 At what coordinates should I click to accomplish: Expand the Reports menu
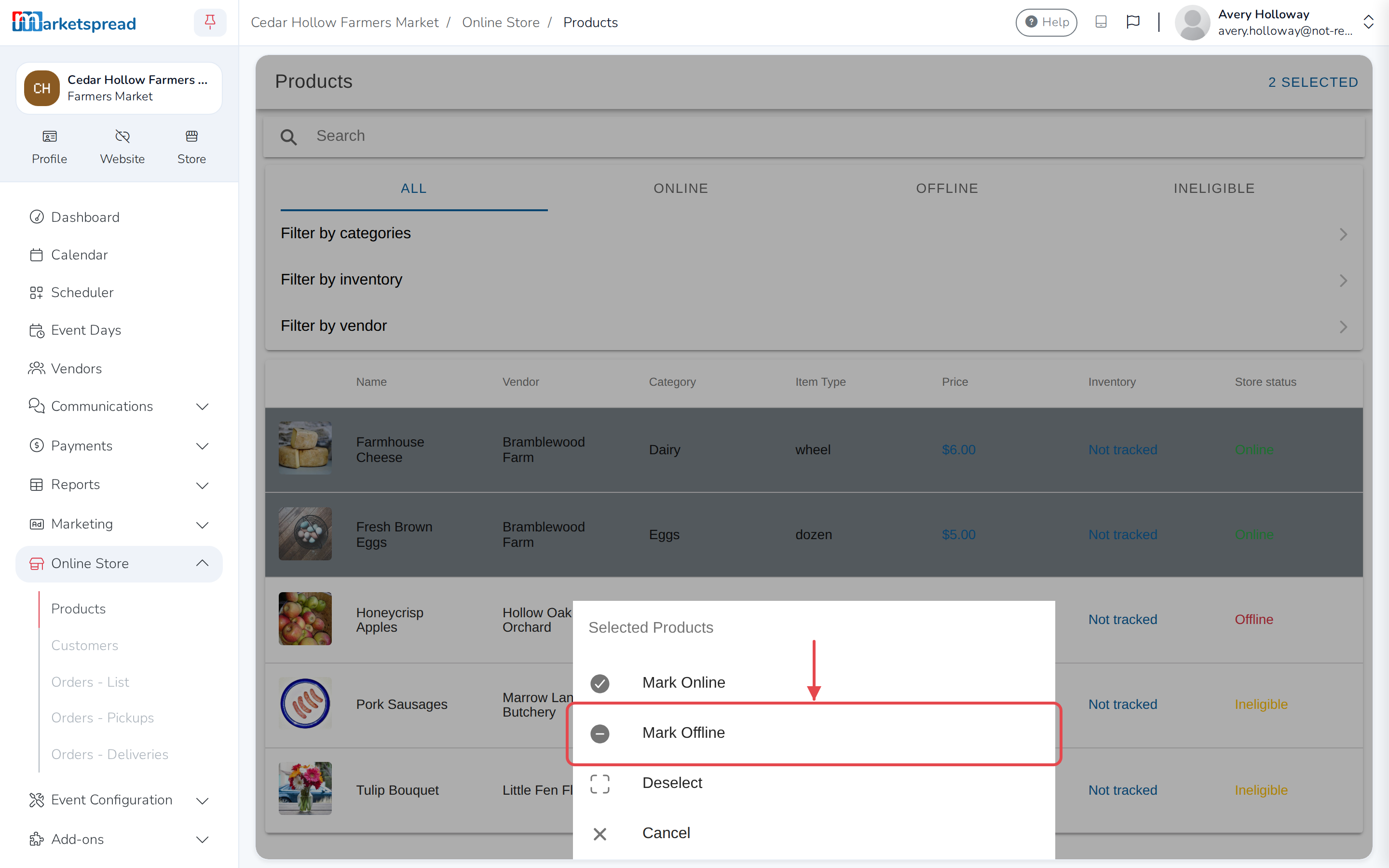[119, 485]
